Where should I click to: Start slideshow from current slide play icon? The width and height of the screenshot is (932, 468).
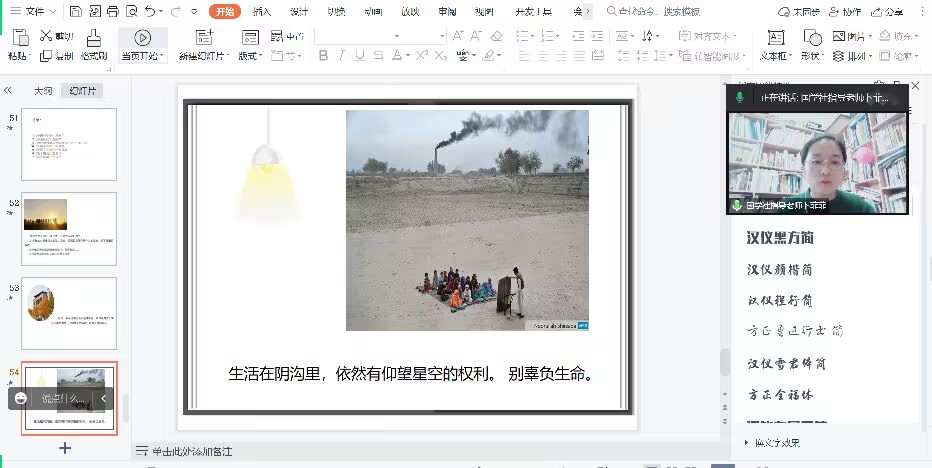pos(142,38)
